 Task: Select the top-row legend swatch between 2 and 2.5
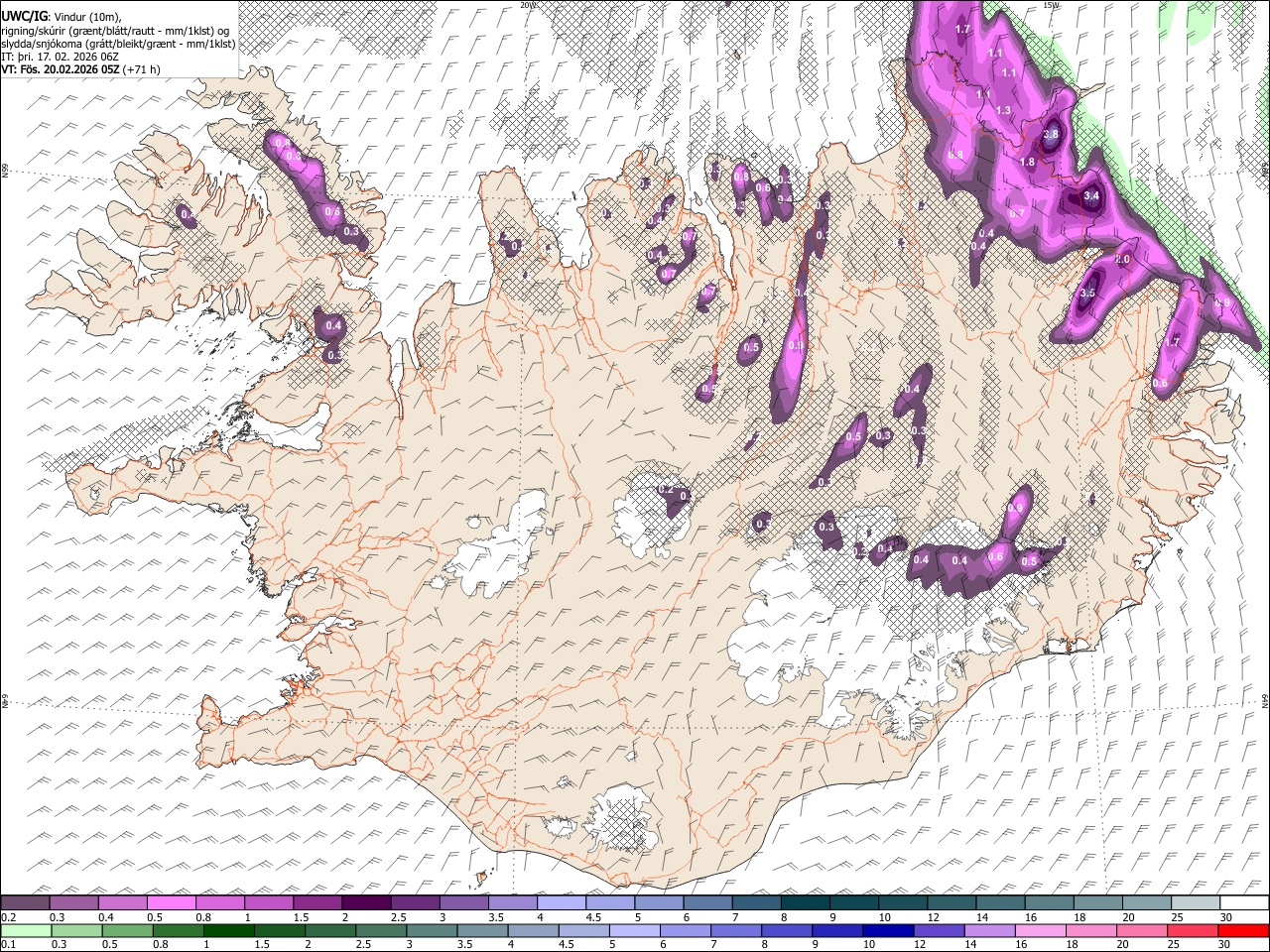point(366,903)
